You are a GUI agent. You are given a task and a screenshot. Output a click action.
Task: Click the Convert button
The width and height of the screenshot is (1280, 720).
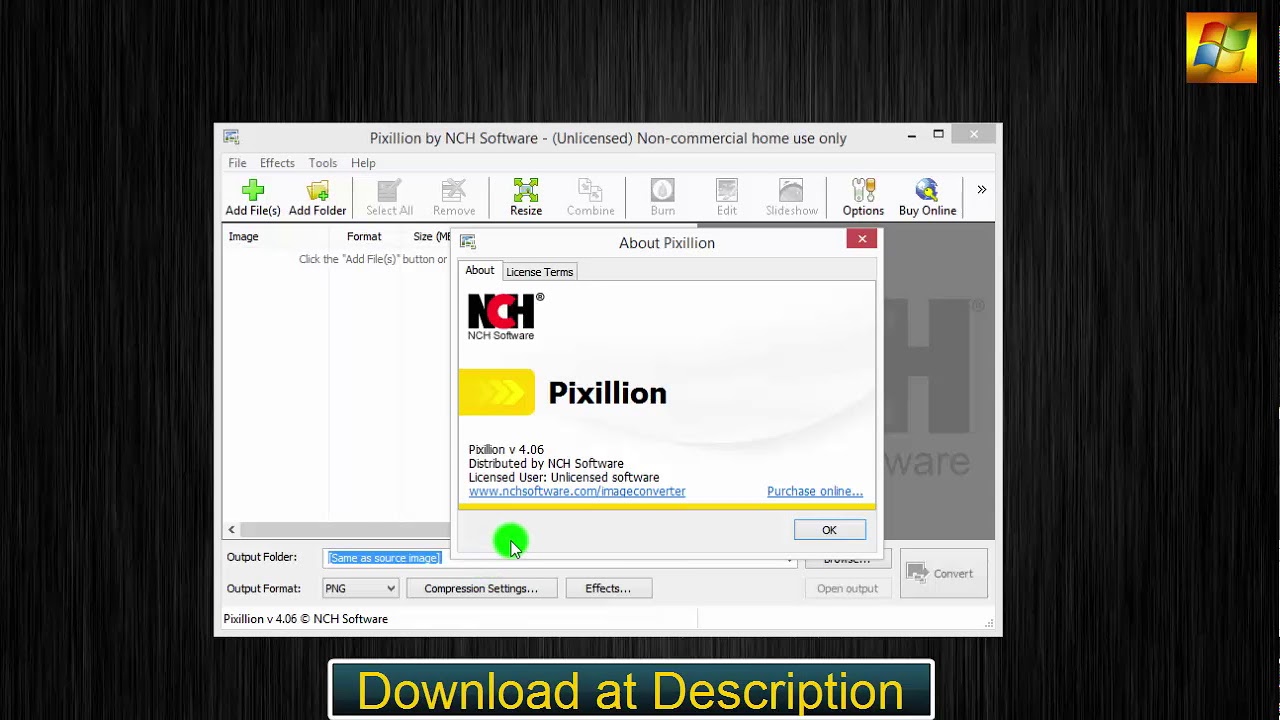(943, 574)
